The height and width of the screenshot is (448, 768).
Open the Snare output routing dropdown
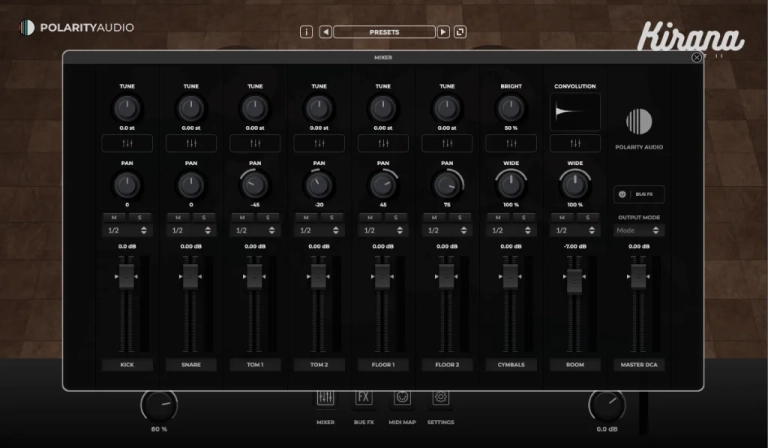(x=191, y=230)
